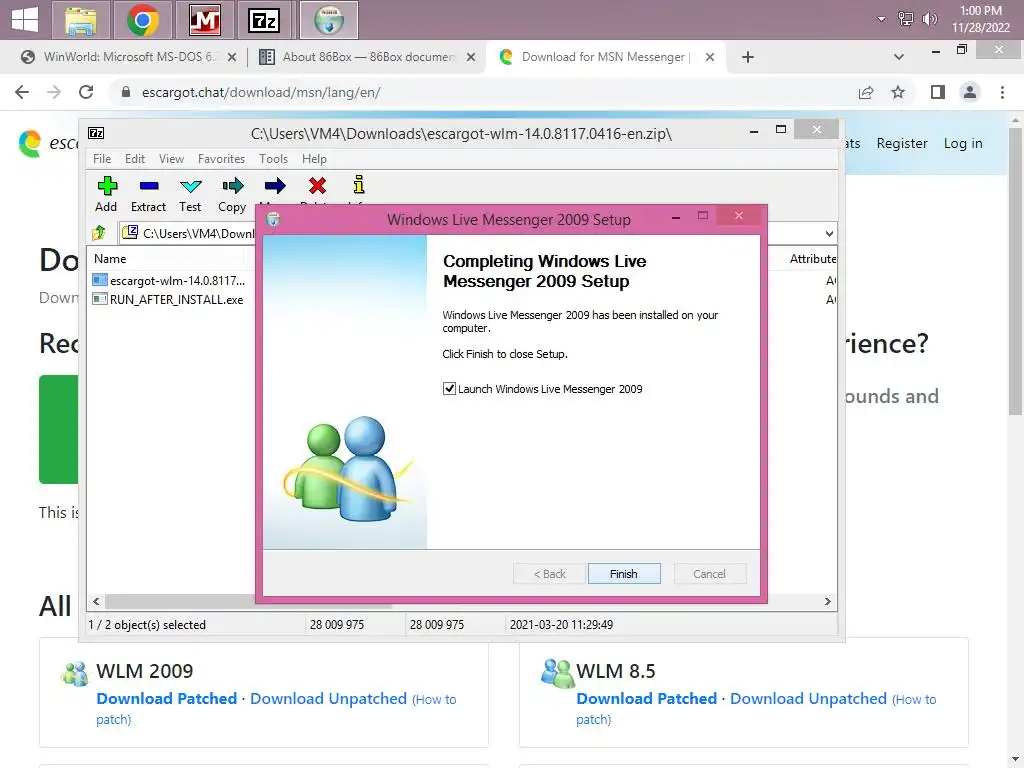Click the share page icon in Chrome
This screenshot has width=1024, height=768.
click(866, 92)
